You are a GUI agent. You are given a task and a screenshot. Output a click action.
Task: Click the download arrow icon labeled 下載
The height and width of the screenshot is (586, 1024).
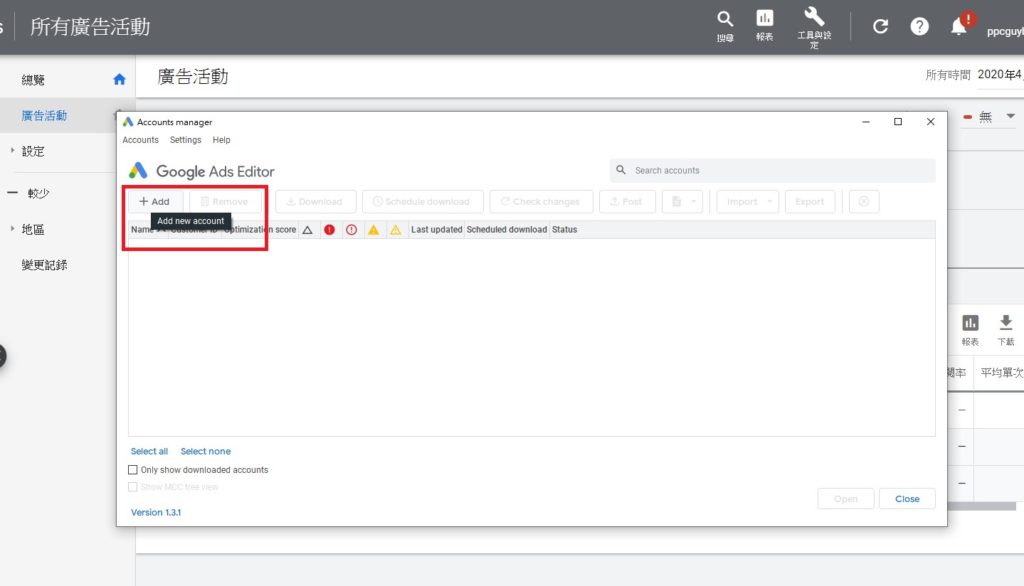point(1006,323)
